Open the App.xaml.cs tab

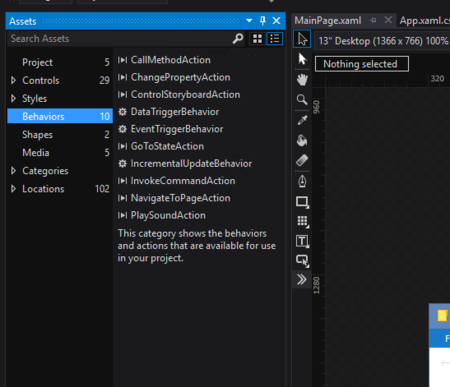coord(424,21)
